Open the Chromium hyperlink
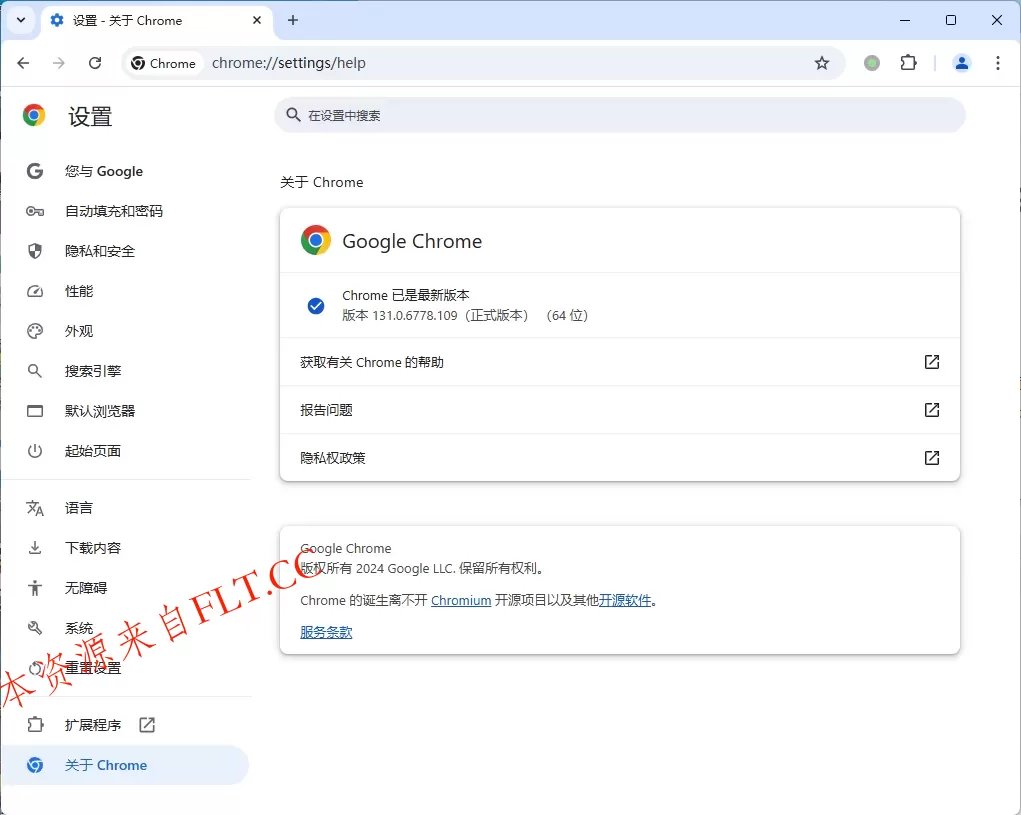The height and width of the screenshot is (815, 1021). [x=461, y=600]
